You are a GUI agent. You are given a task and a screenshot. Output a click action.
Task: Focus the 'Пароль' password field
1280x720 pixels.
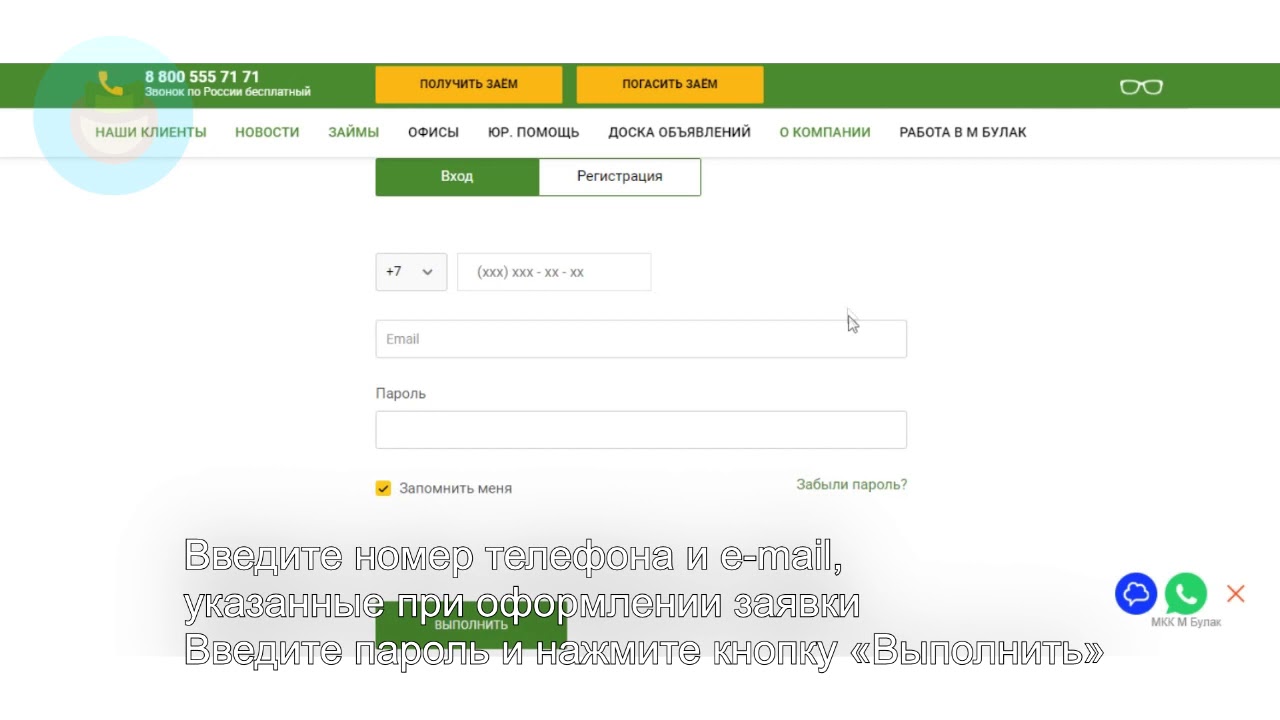point(641,430)
